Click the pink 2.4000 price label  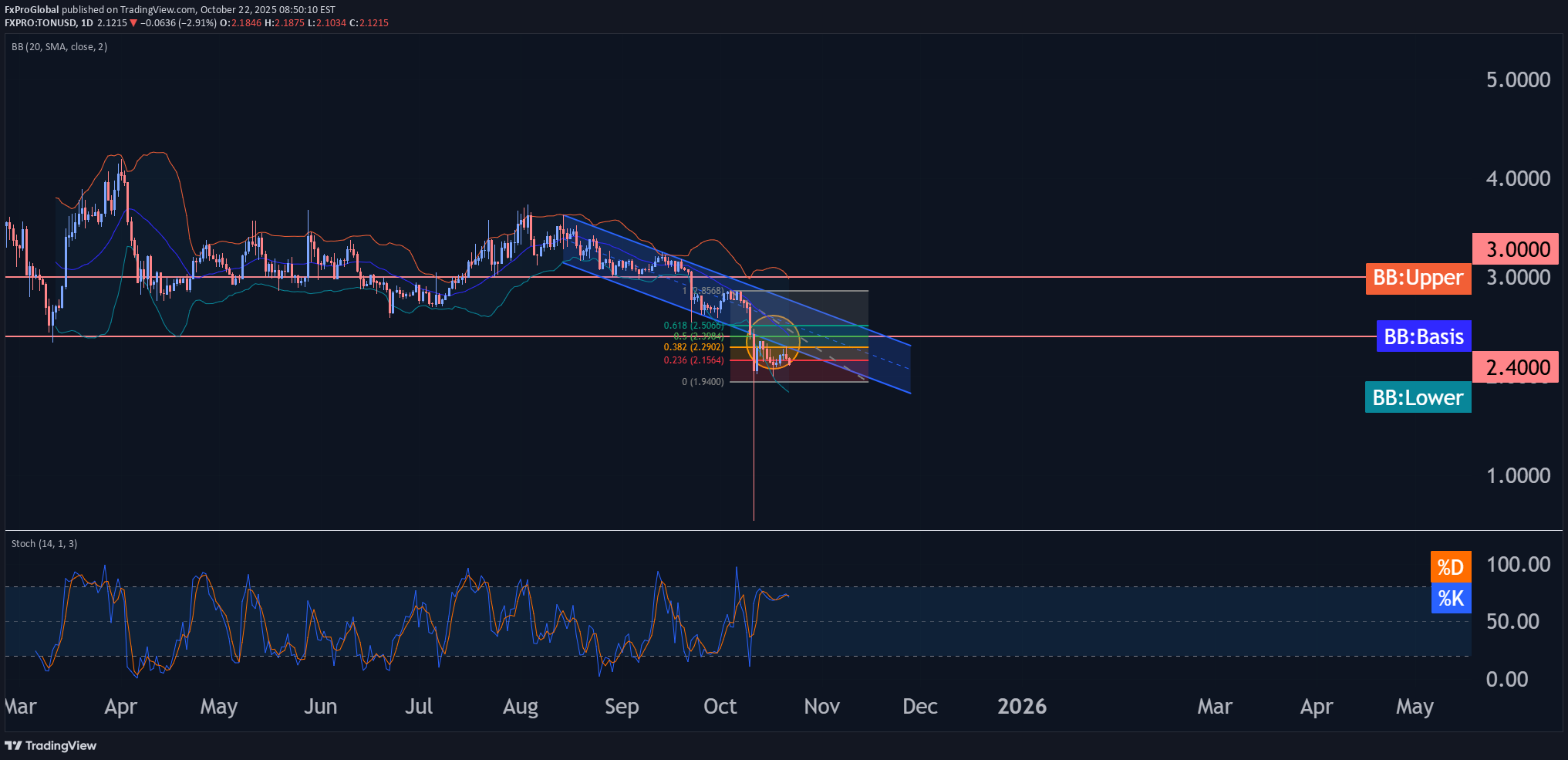click(x=1515, y=367)
